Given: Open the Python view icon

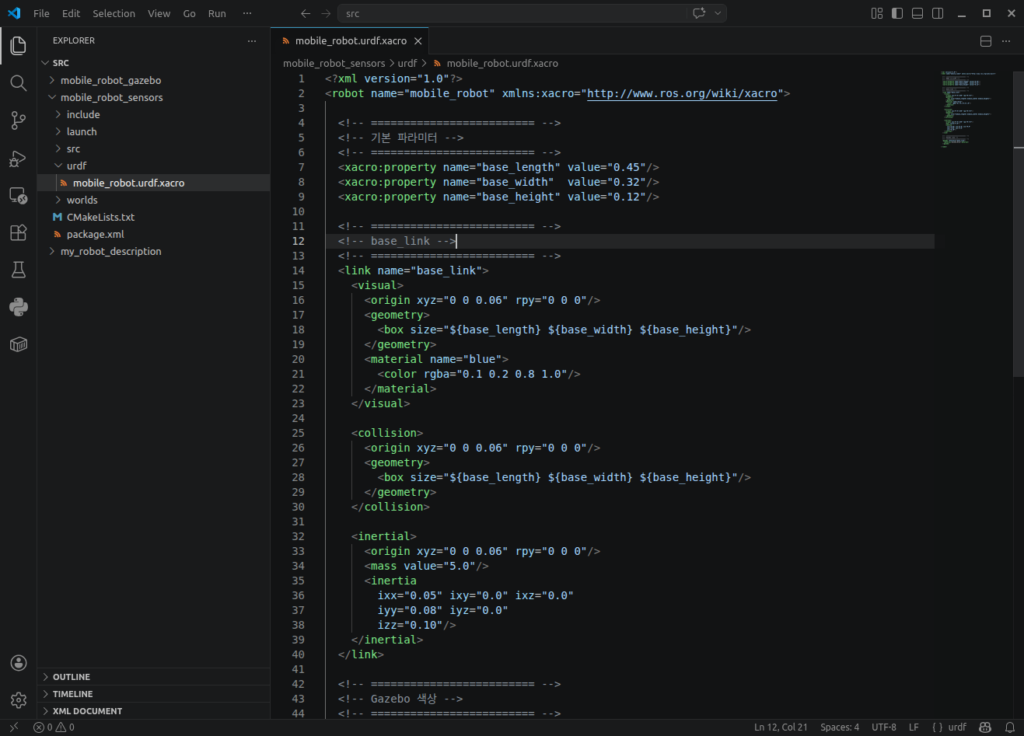Looking at the screenshot, I should click(x=18, y=307).
